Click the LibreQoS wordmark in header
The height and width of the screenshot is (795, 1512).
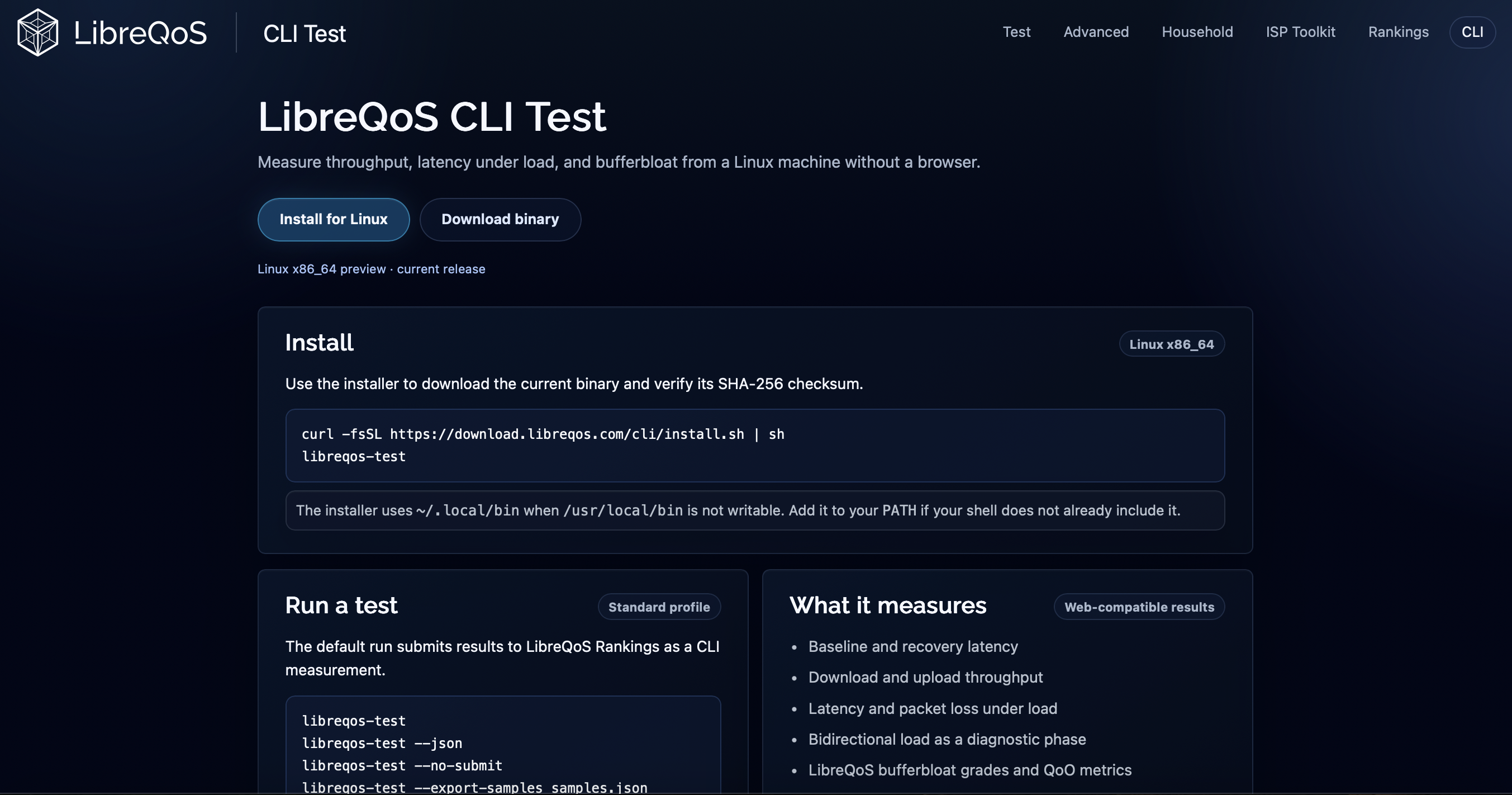pos(141,33)
